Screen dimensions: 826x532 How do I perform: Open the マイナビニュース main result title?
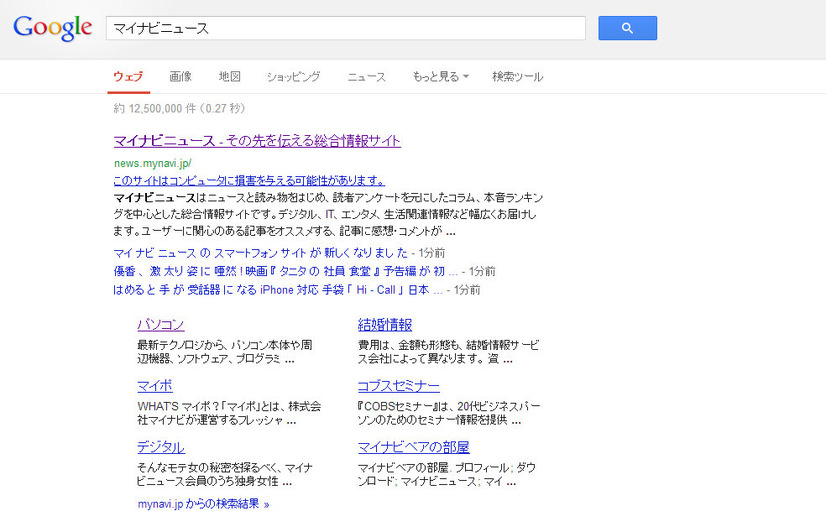click(257, 141)
